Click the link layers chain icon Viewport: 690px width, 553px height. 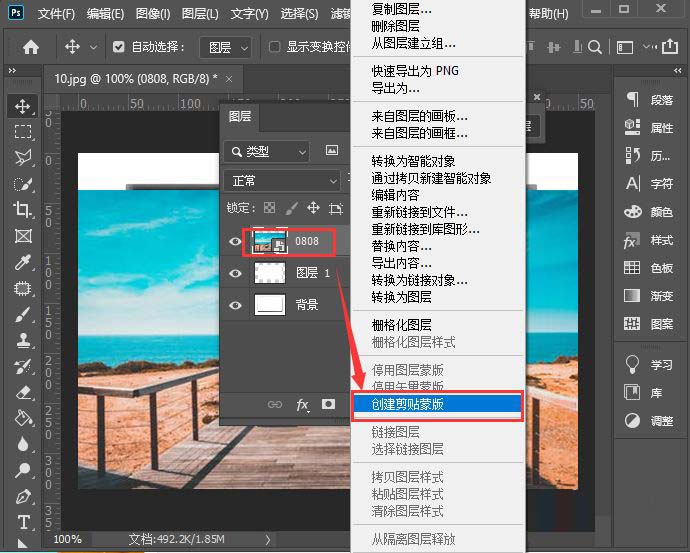[x=275, y=404]
